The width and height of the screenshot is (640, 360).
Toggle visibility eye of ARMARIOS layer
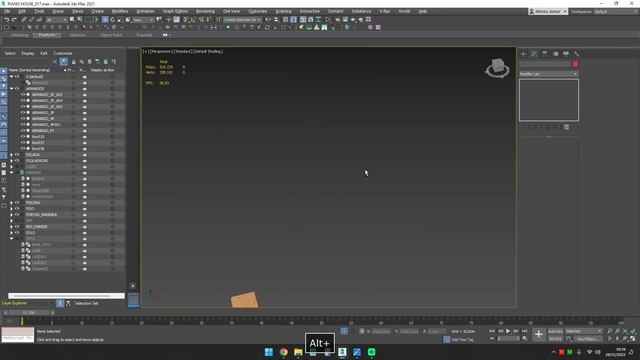point(17,89)
